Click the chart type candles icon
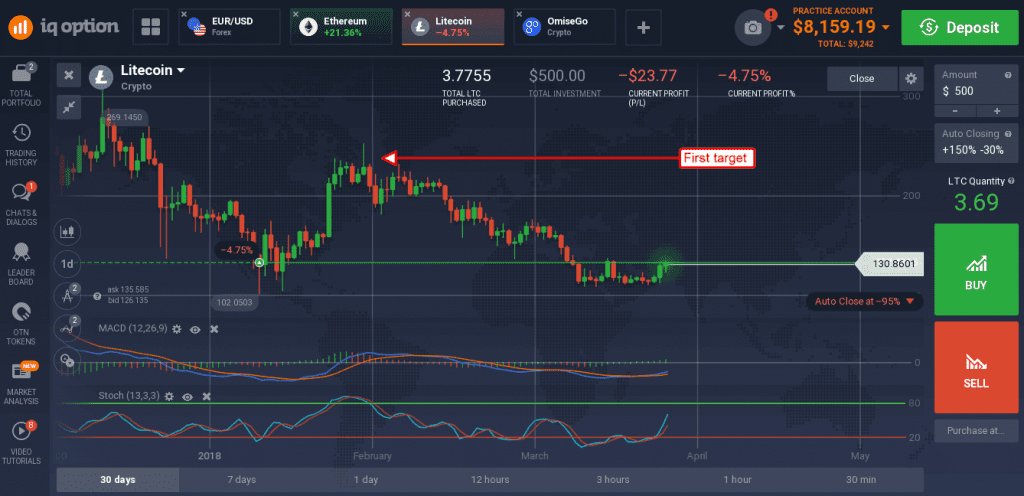1024x496 pixels. 67,231
